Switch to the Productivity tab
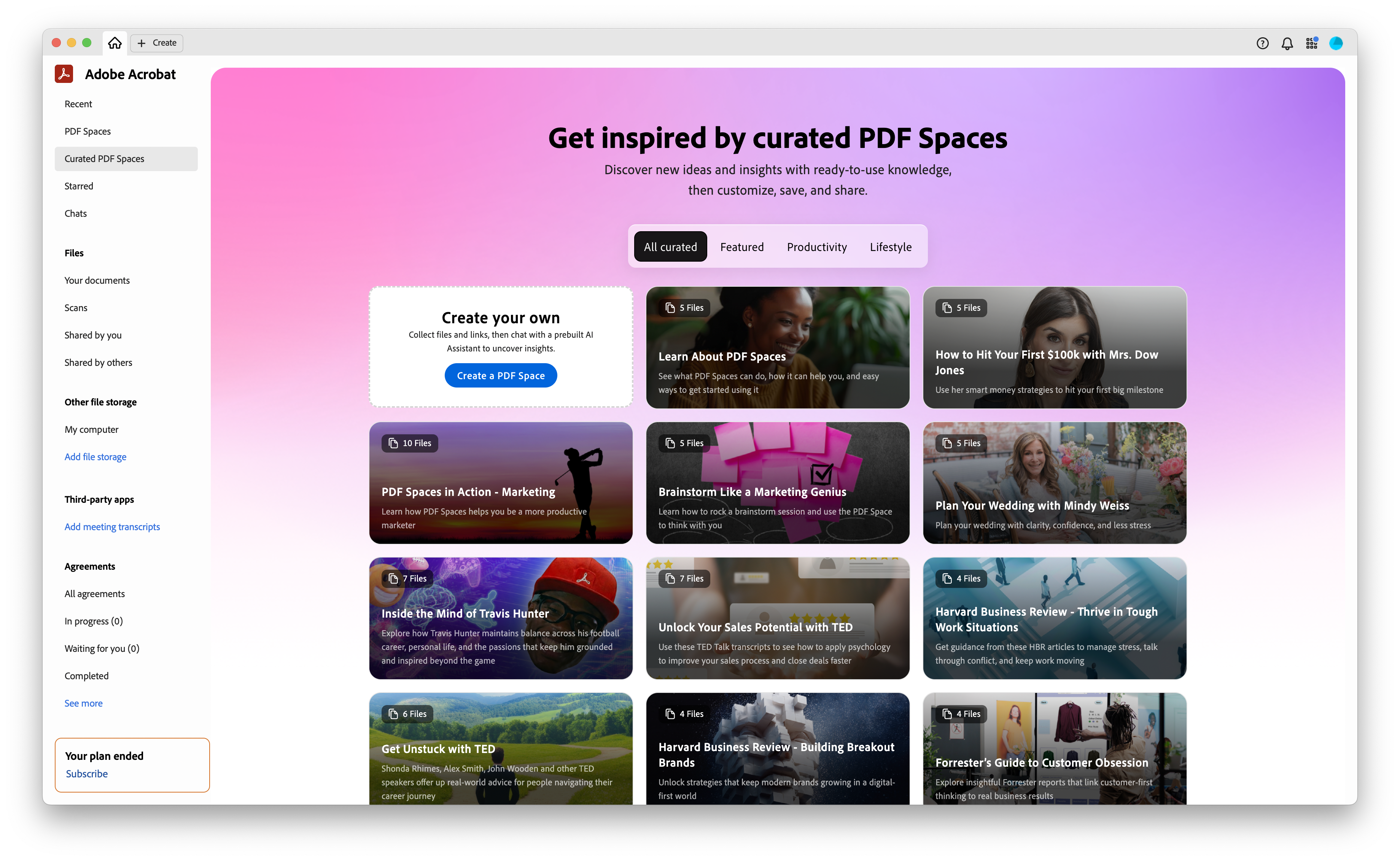Screen dimensions: 1400x861 pos(817,247)
